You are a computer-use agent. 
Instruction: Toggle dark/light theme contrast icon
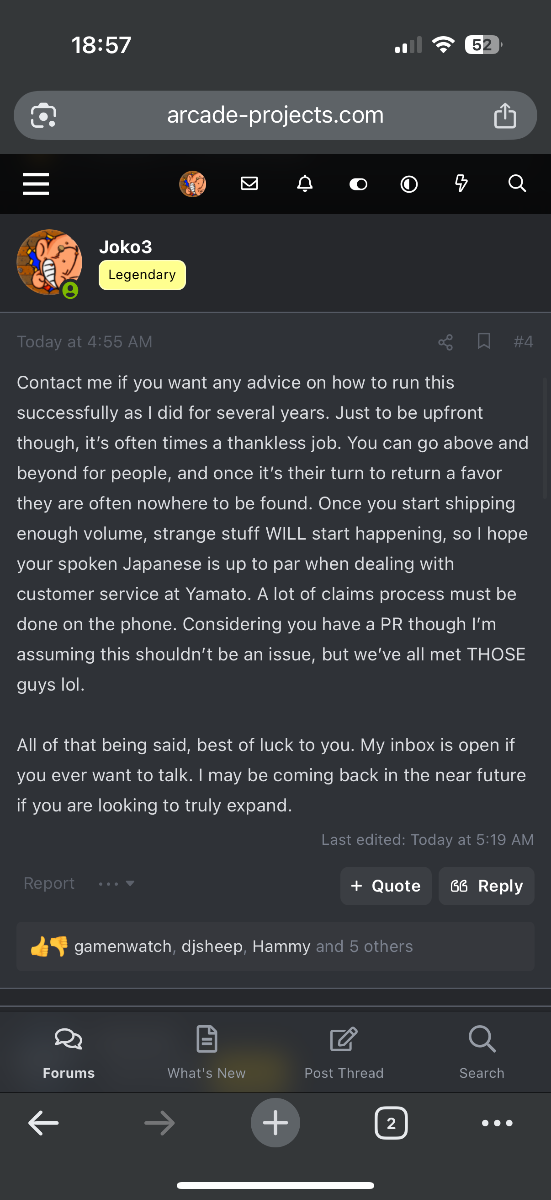[x=409, y=184]
